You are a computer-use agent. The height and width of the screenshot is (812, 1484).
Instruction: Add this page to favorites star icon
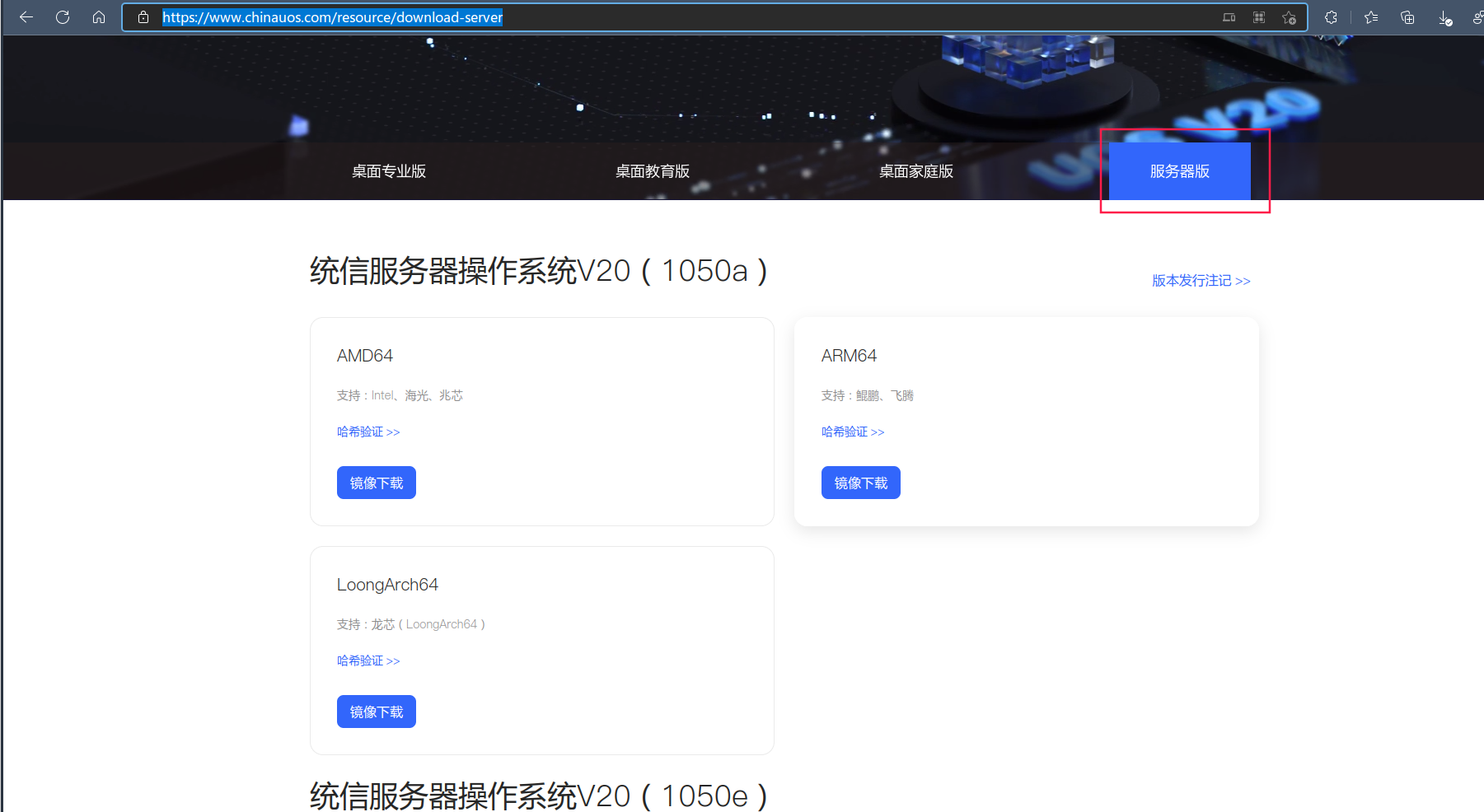click(x=1290, y=17)
